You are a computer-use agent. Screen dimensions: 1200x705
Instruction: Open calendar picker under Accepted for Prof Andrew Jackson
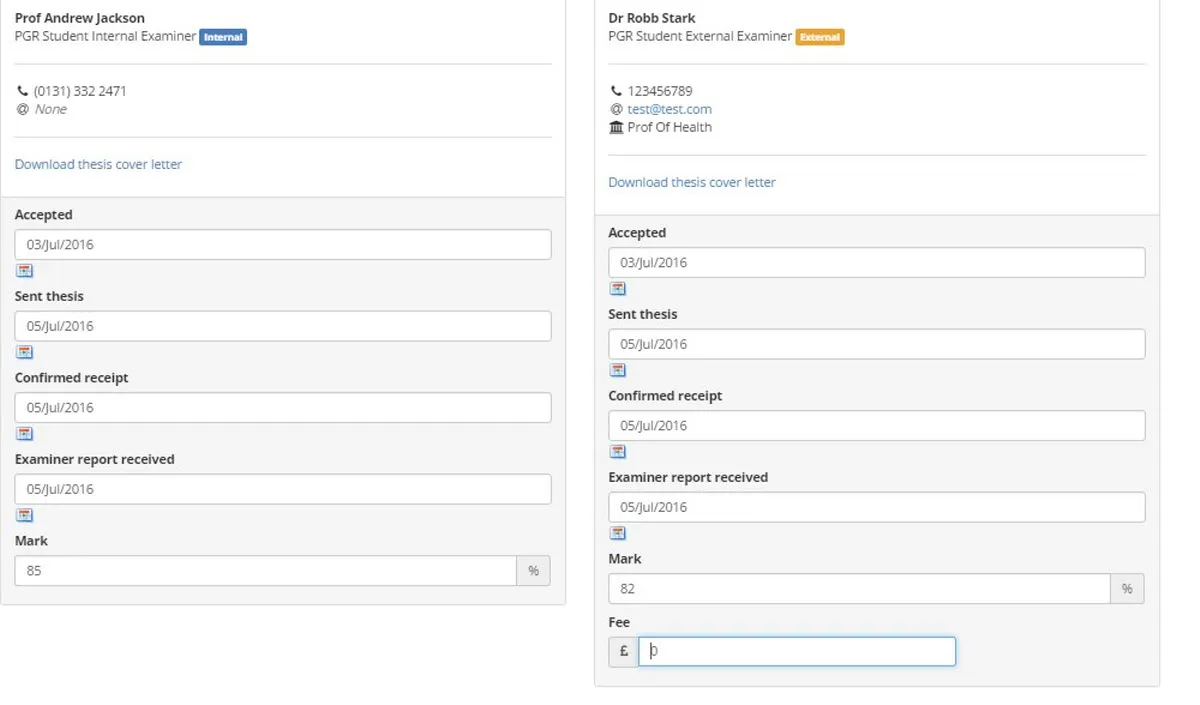tap(24, 270)
